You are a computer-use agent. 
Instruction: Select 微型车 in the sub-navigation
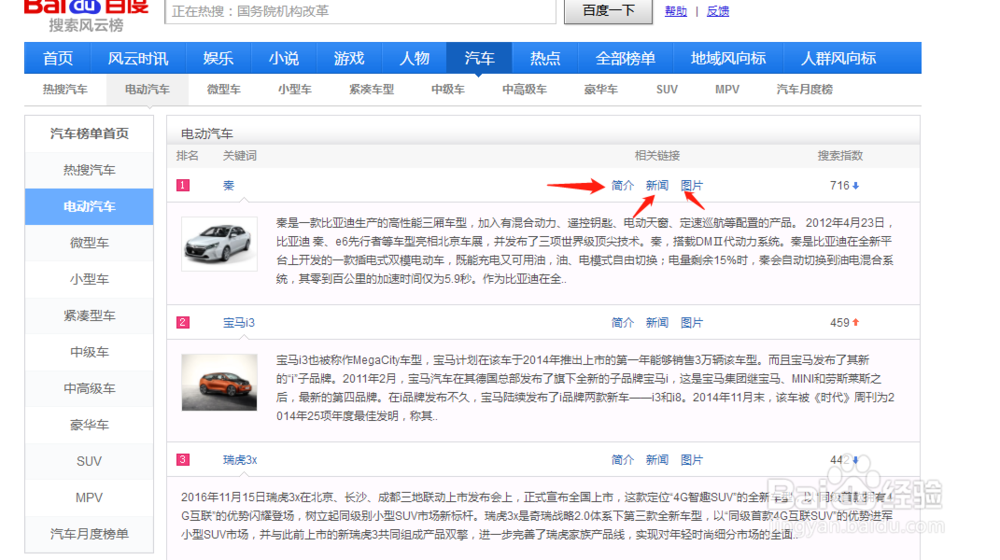[x=224, y=89]
